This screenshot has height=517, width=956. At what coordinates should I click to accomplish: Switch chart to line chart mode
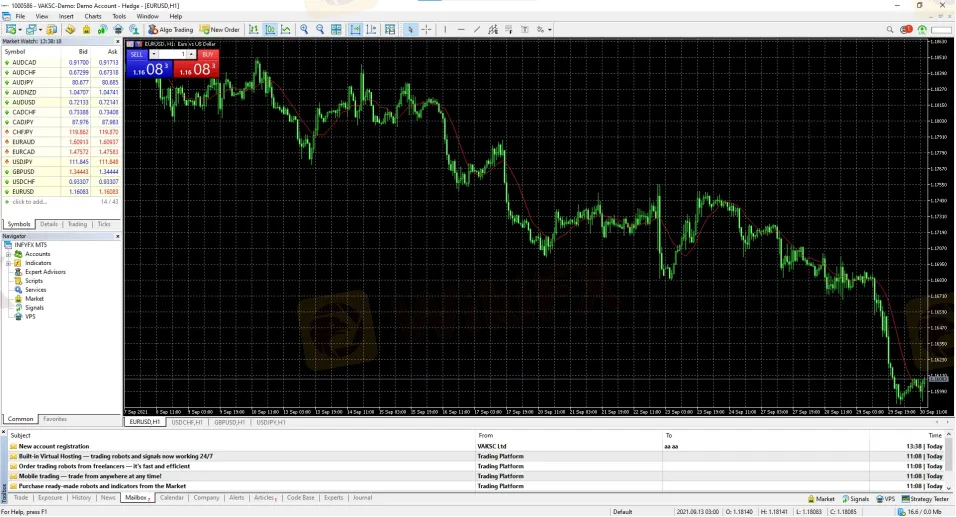[x=285, y=29]
